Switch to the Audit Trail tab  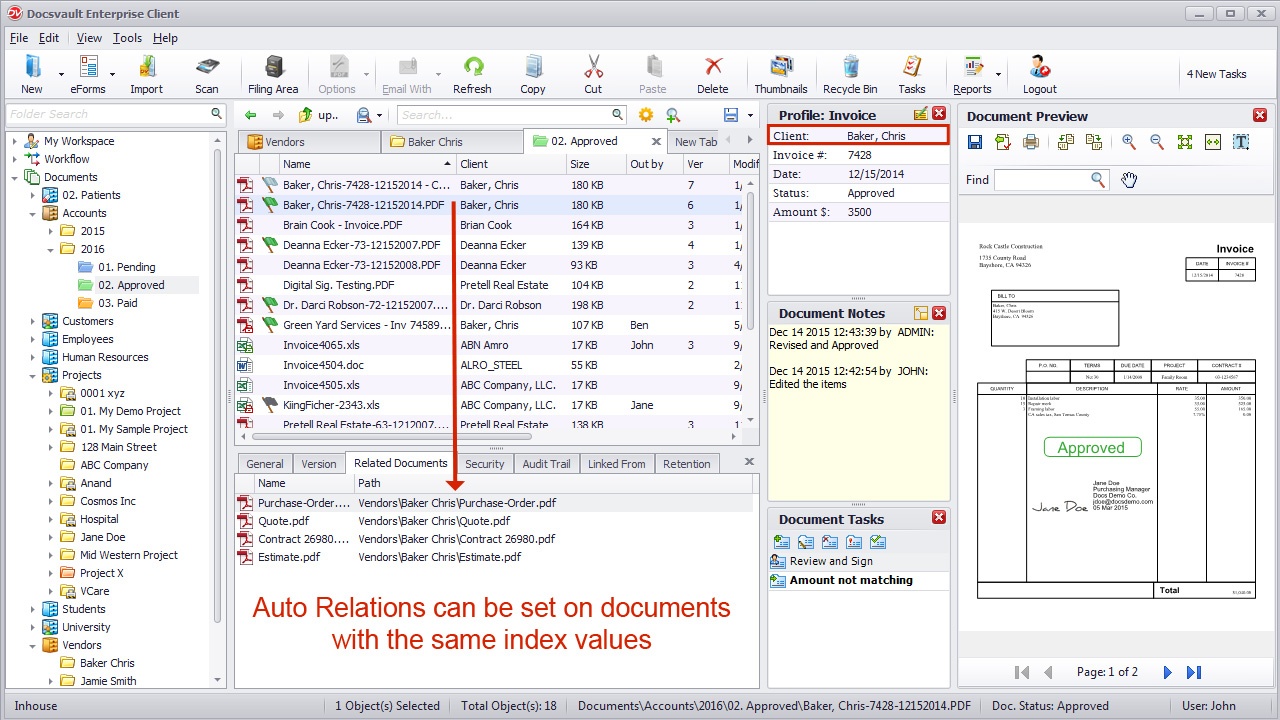pyautogui.click(x=546, y=463)
